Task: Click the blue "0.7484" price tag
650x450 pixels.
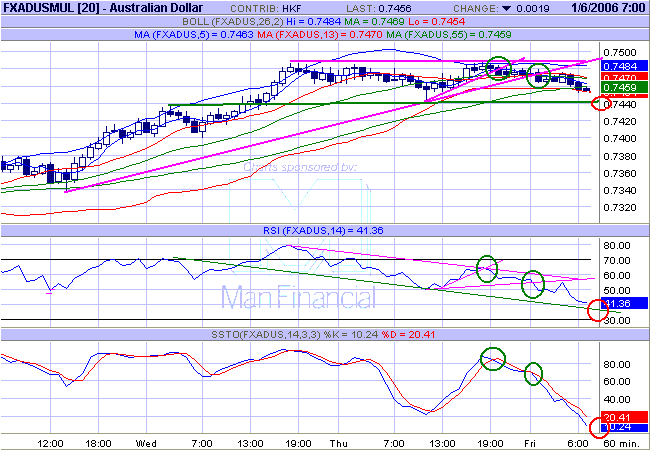Action: tap(625, 66)
